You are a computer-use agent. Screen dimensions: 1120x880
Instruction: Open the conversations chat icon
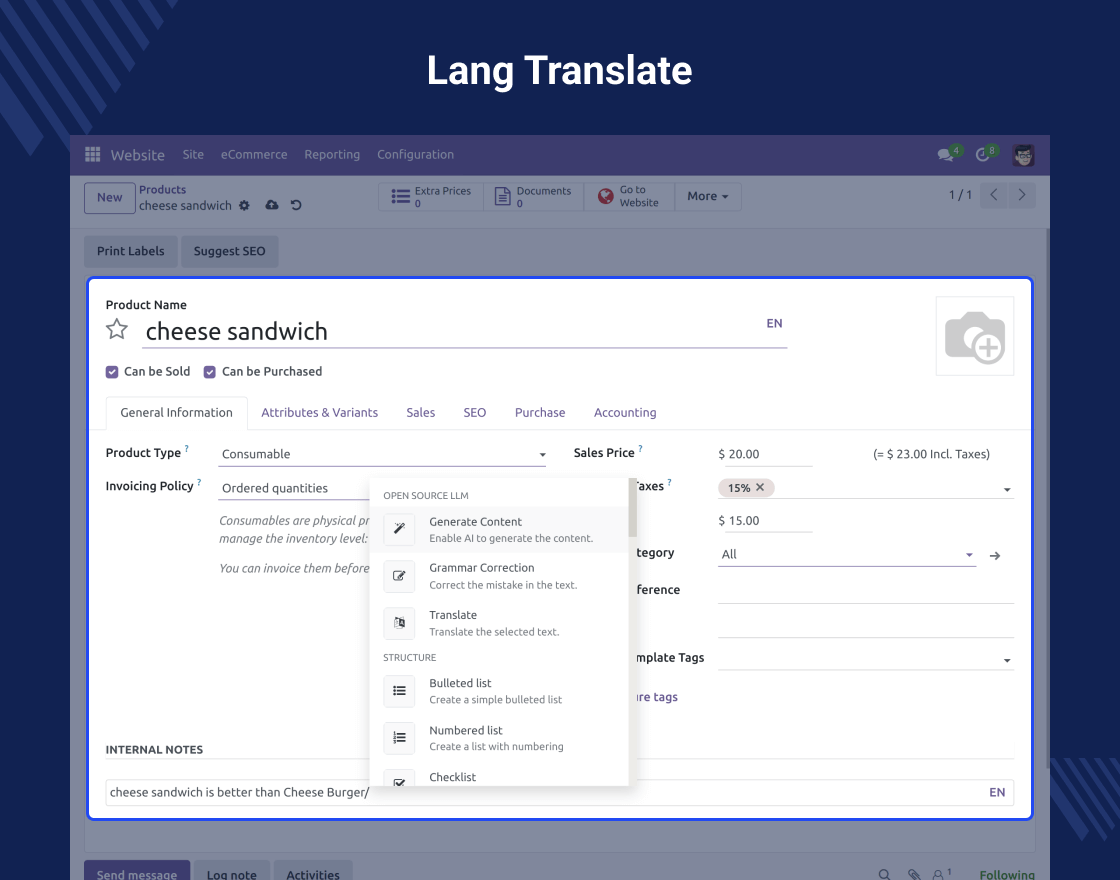coord(946,155)
